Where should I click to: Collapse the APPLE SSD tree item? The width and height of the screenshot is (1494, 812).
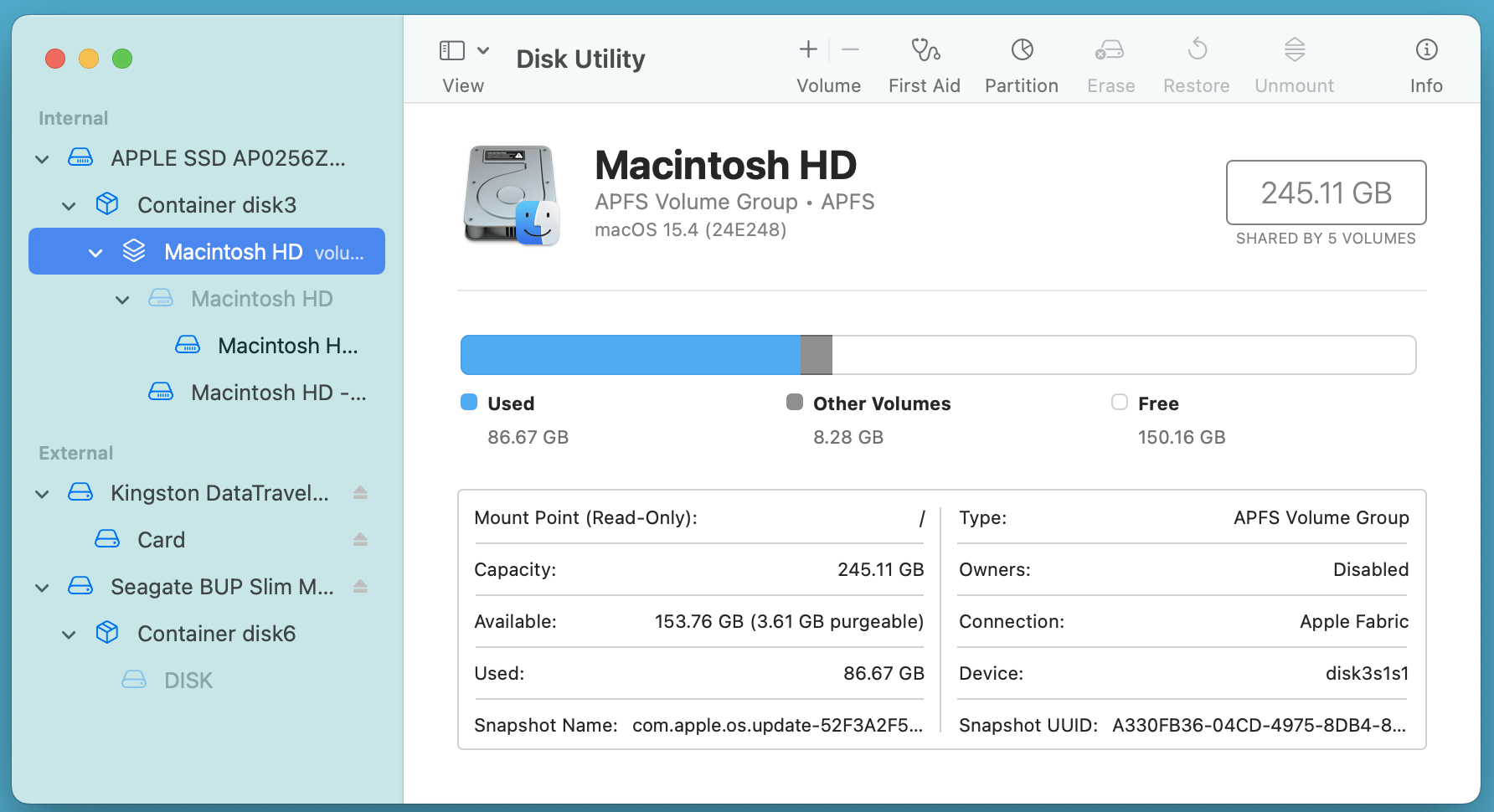[42, 159]
